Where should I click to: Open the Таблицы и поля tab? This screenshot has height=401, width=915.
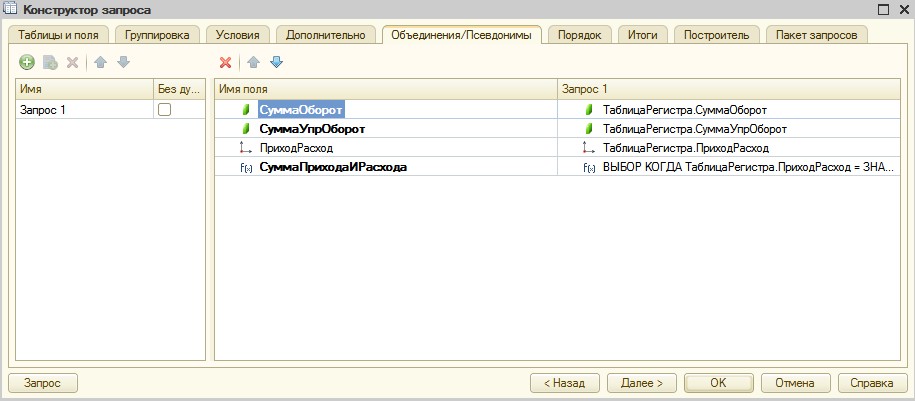(x=58, y=35)
